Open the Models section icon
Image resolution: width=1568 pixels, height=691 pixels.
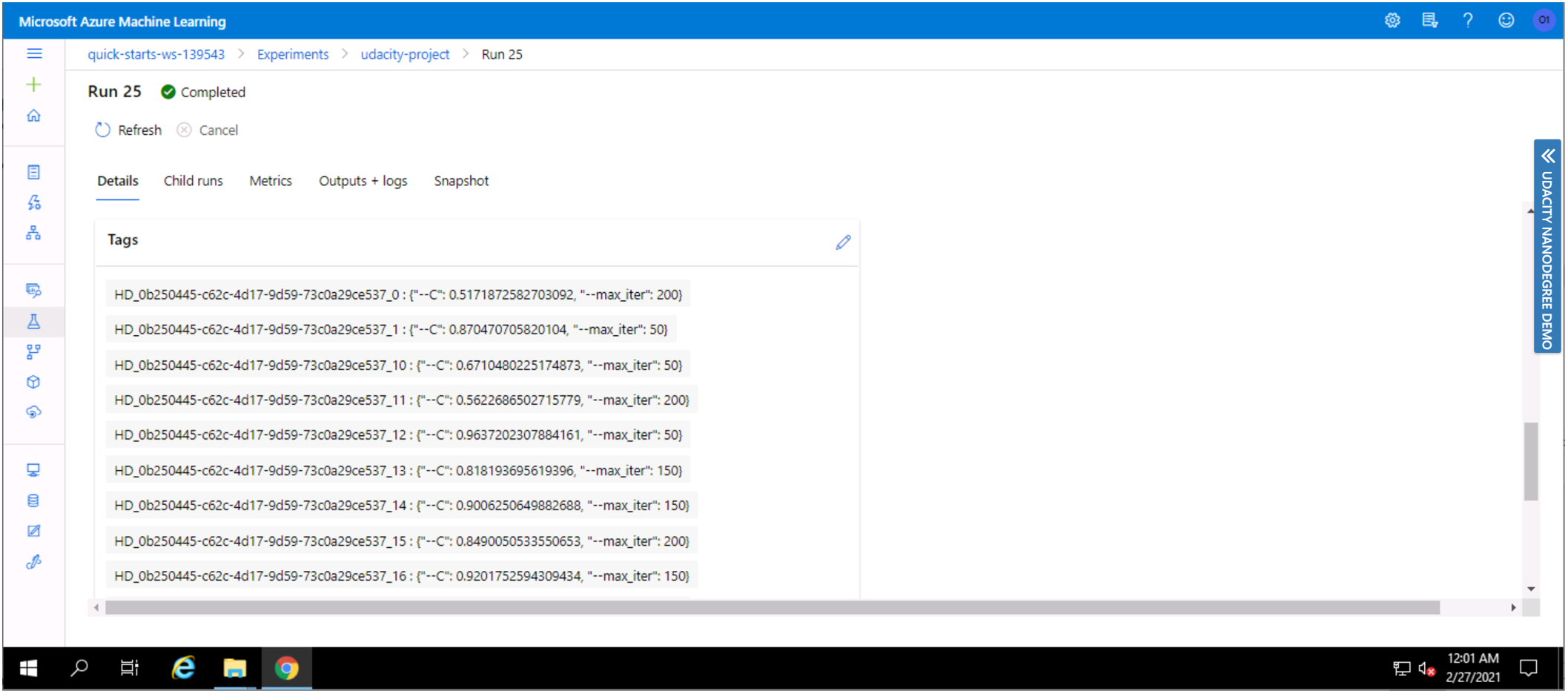click(x=34, y=381)
